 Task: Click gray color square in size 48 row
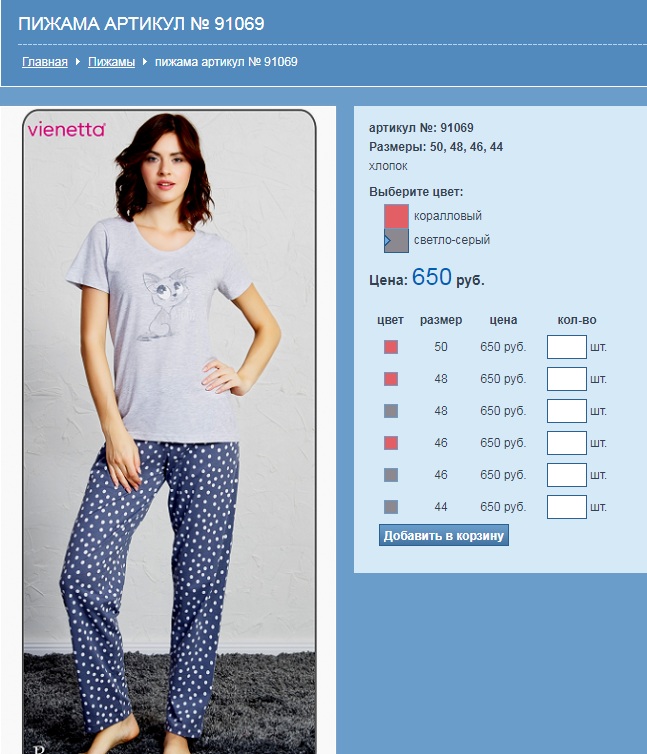pos(391,411)
